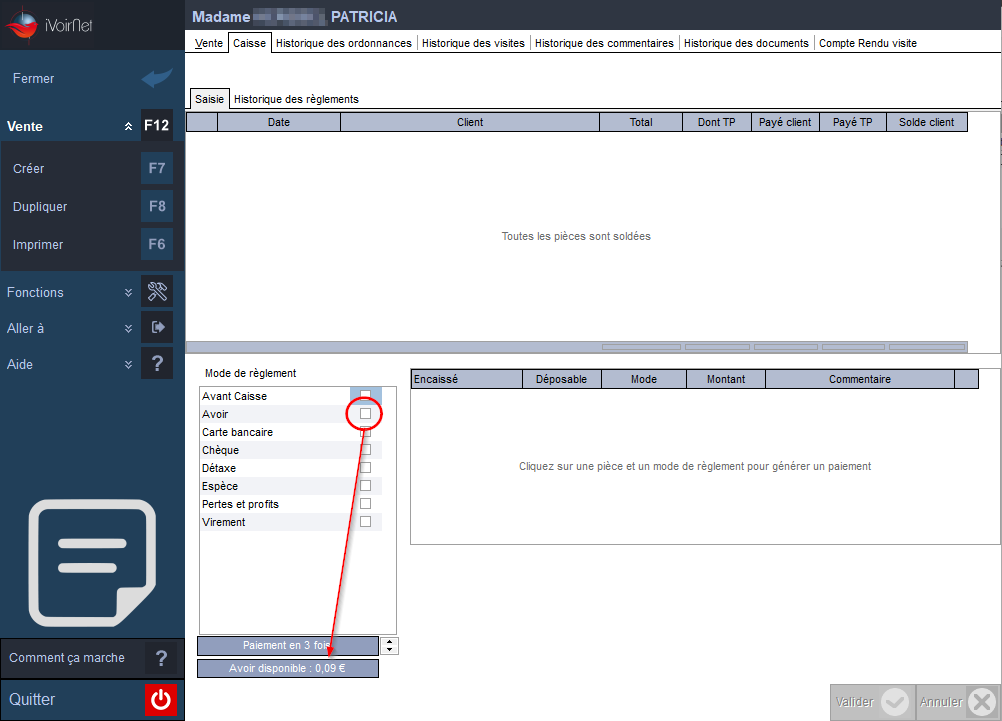Switch to Historique des ordonnances tab
Viewport: 1002px width, 721px height.
click(344, 43)
